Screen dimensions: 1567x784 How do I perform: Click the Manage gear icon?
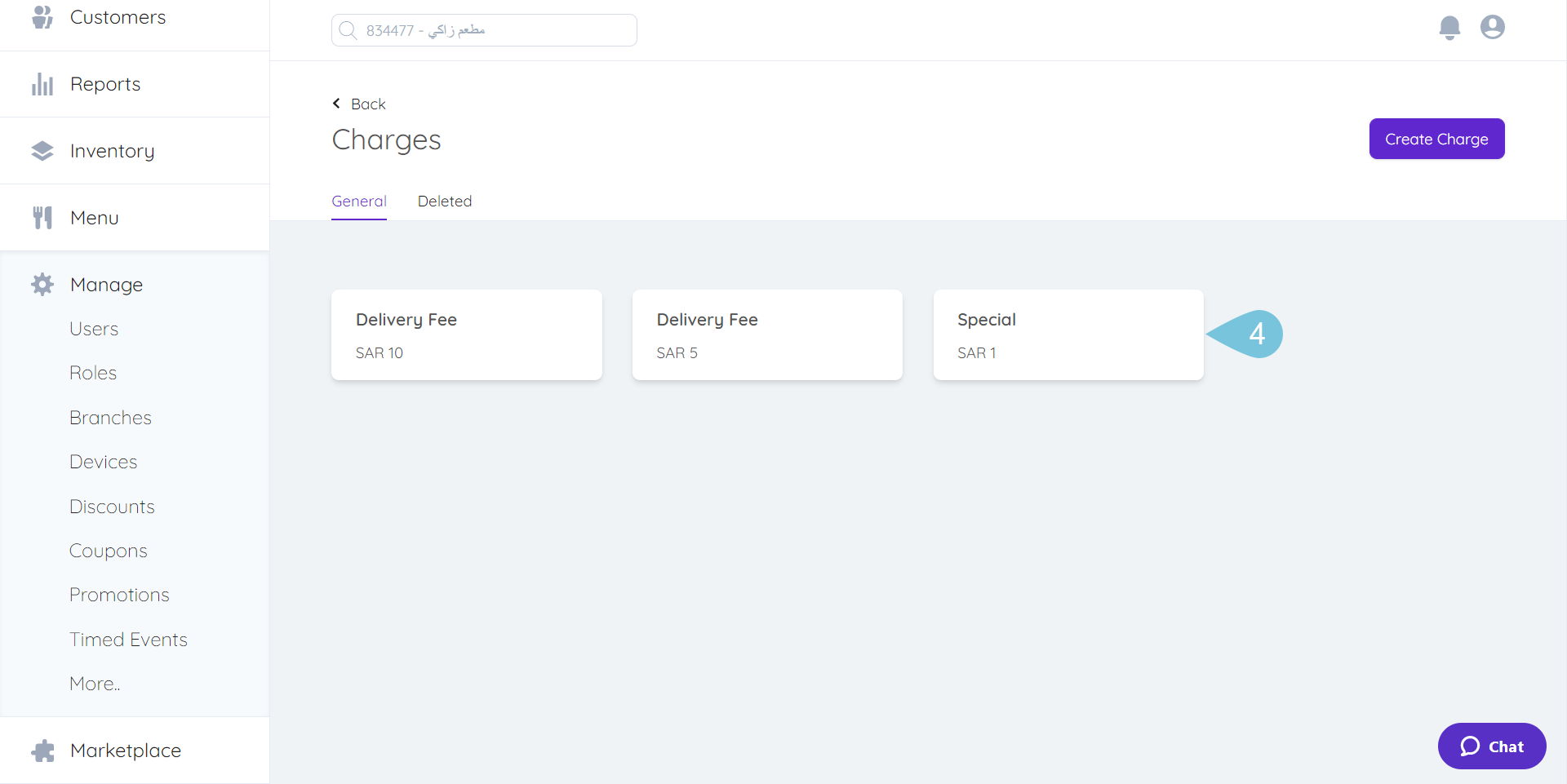point(42,285)
